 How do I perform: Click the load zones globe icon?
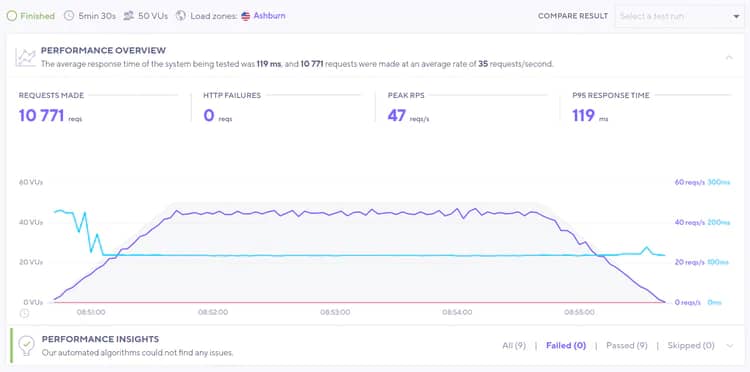[181, 16]
